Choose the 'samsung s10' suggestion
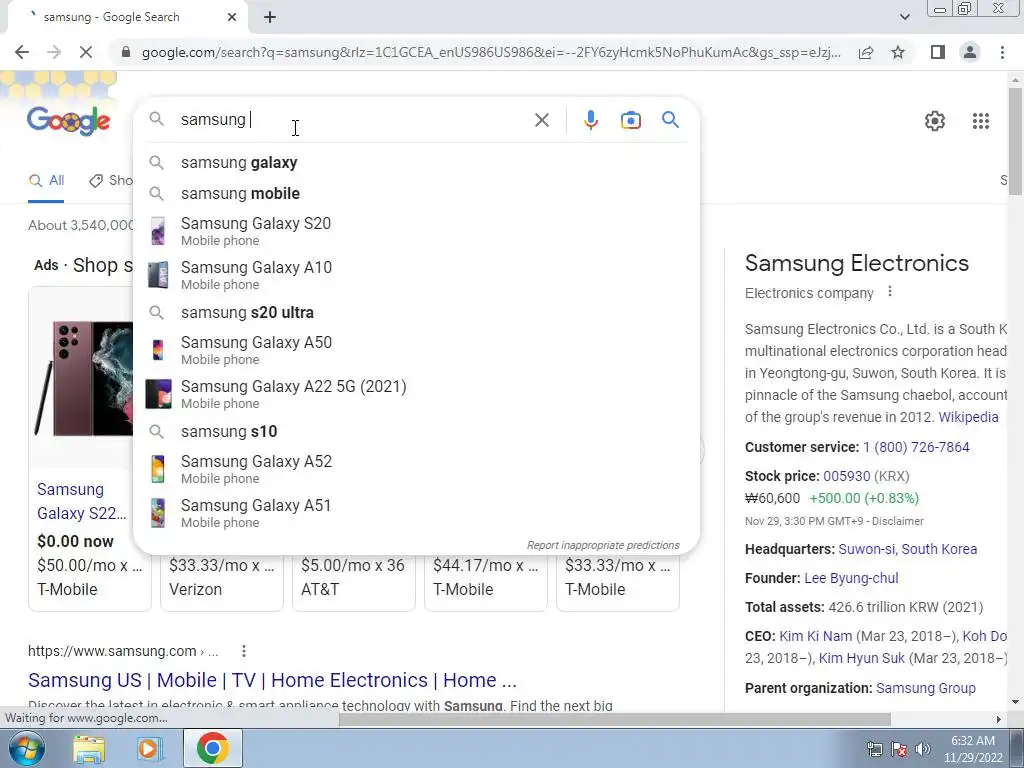The image size is (1024, 768). click(416, 432)
